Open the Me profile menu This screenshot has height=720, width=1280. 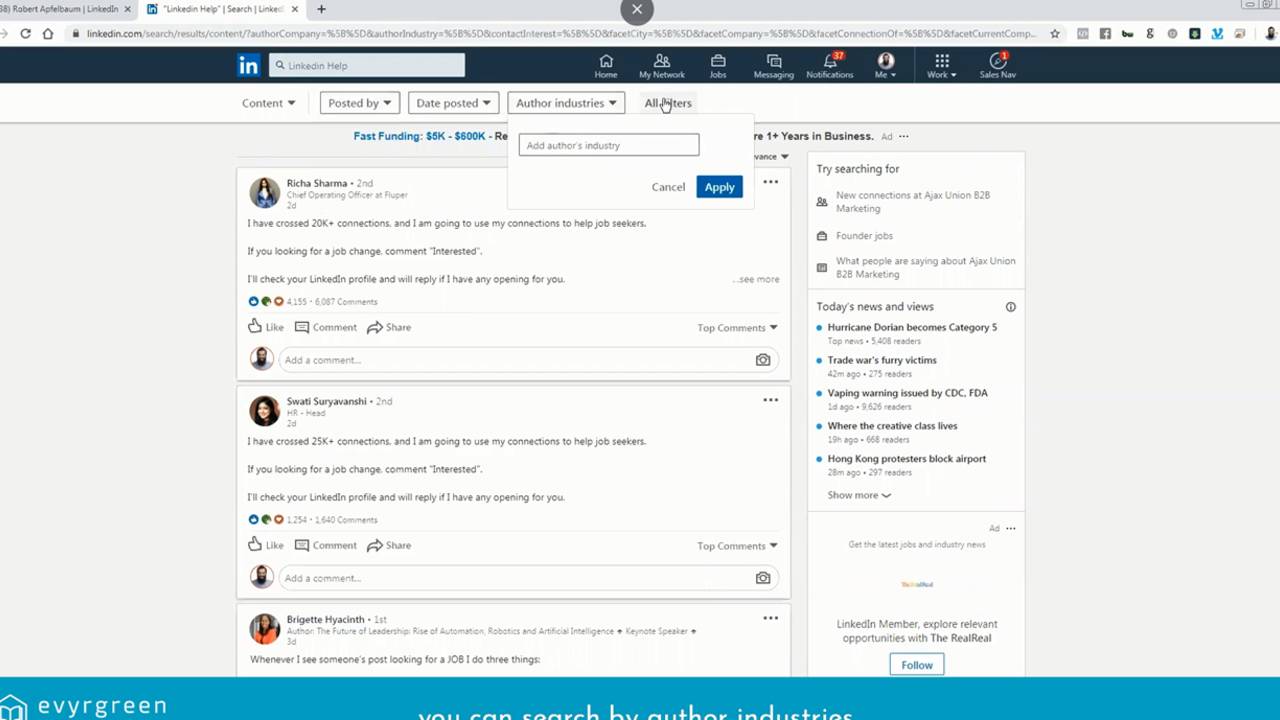pyautogui.click(x=886, y=66)
